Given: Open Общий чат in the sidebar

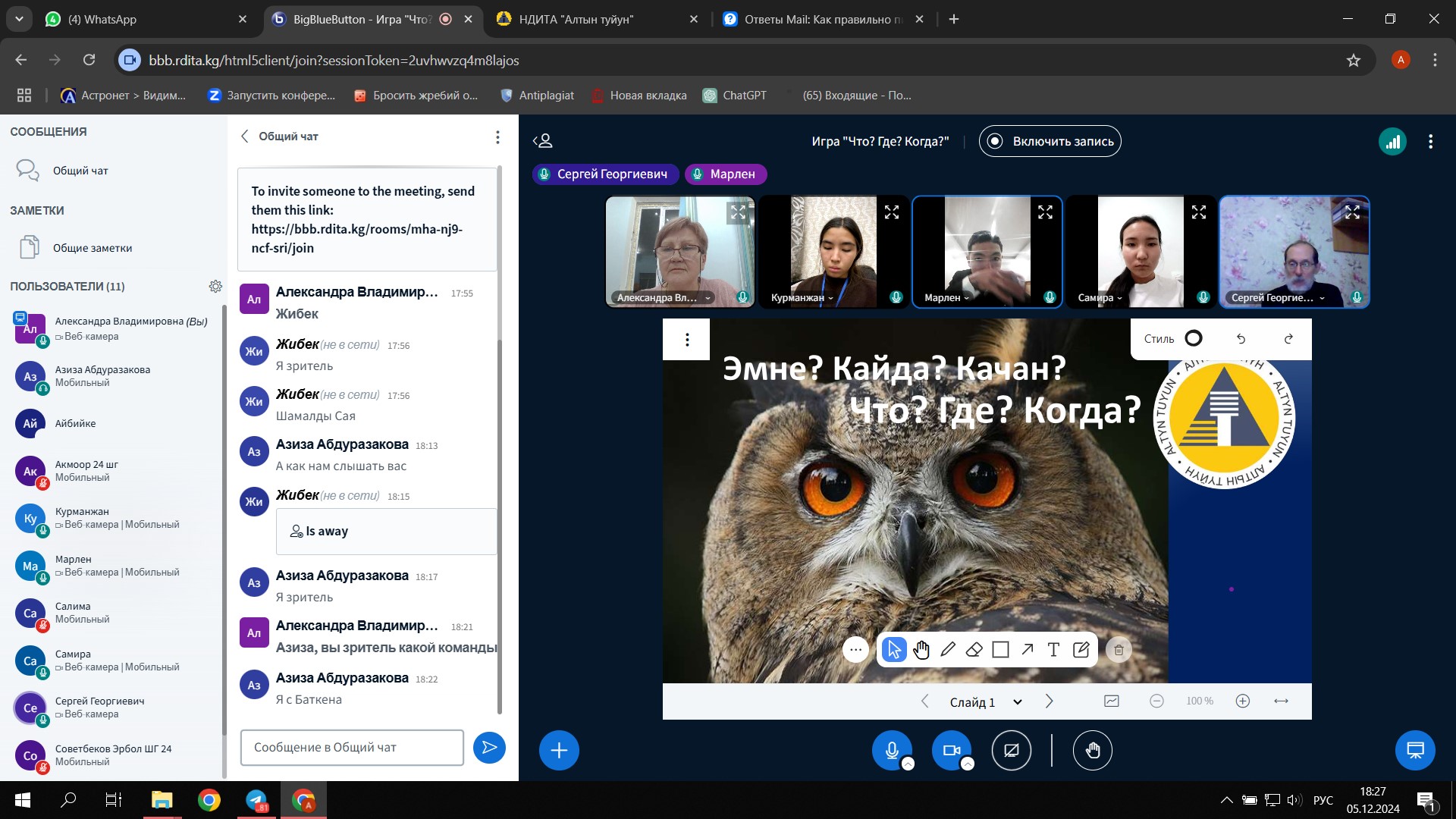Looking at the screenshot, I should pyautogui.click(x=80, y=171).
